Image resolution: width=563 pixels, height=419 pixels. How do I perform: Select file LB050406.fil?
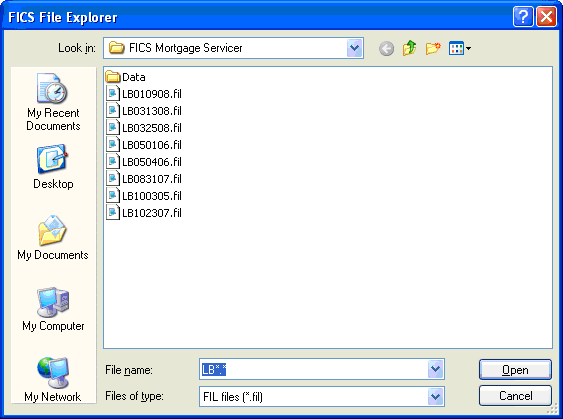[144, 162]
